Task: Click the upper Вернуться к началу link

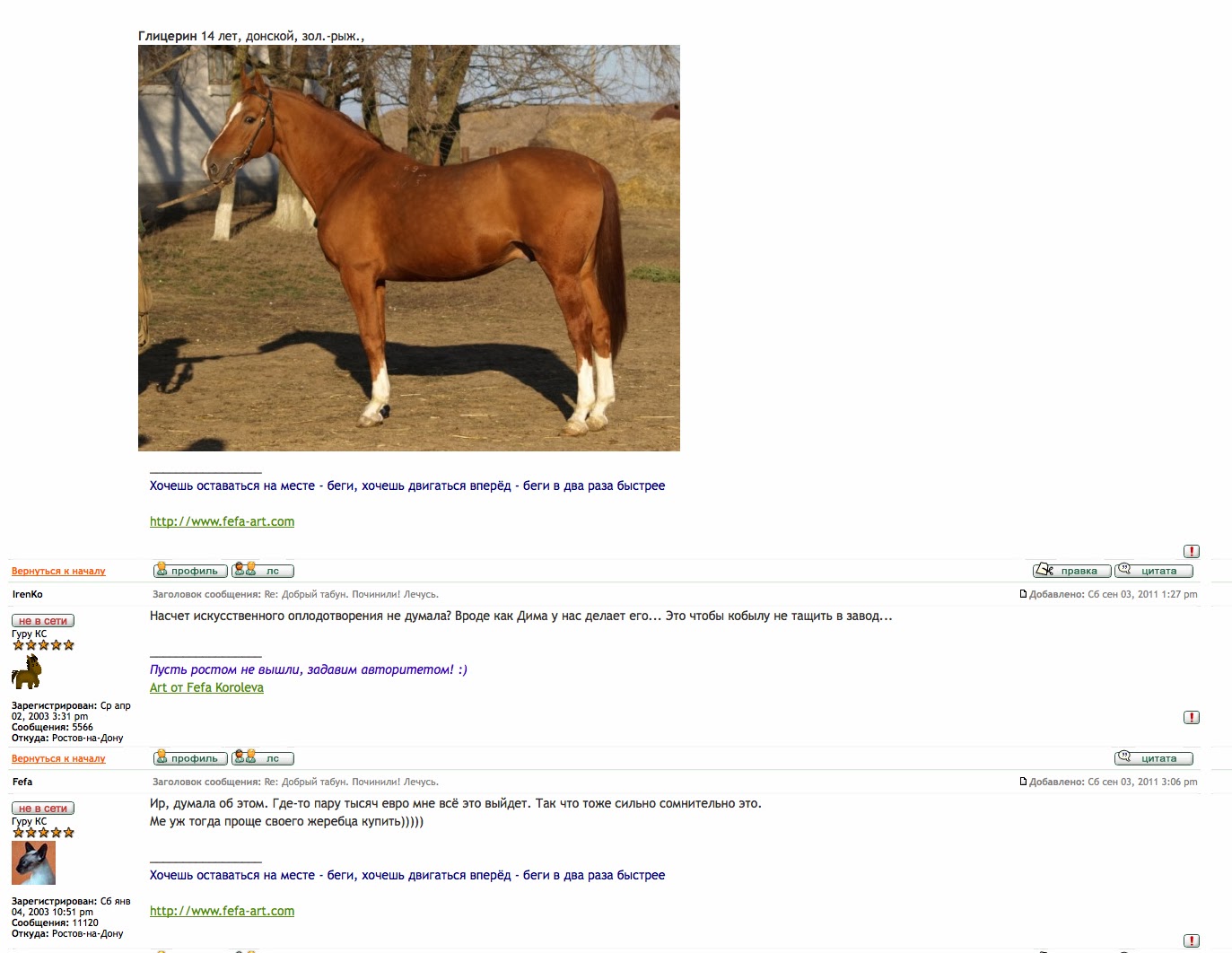Action: pos(58,571)
